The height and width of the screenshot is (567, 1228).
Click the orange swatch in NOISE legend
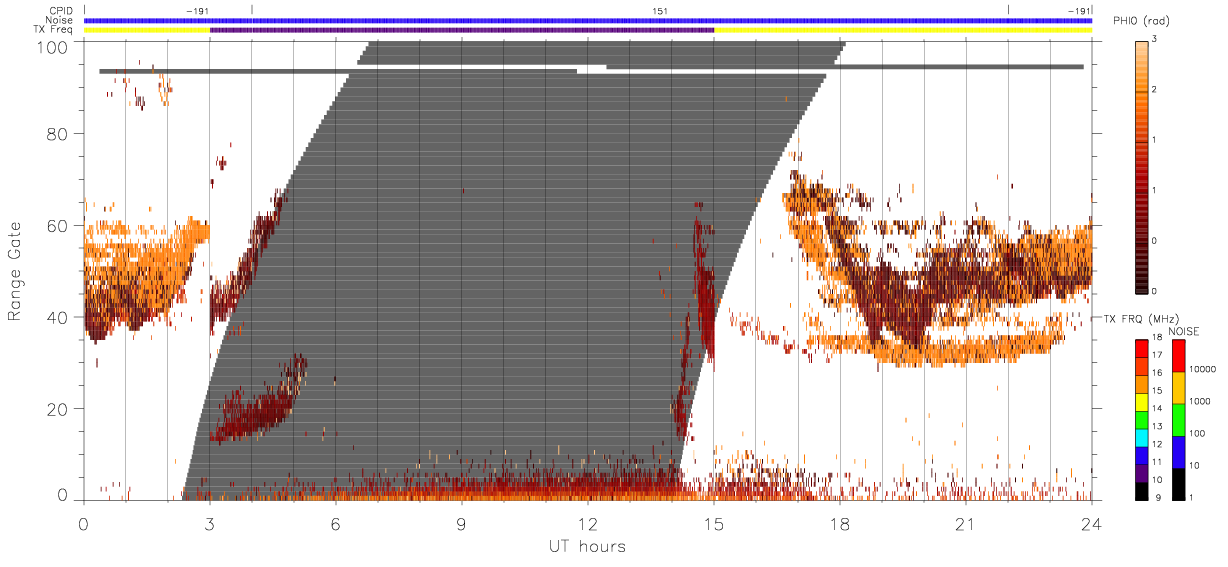(1177, 387)
